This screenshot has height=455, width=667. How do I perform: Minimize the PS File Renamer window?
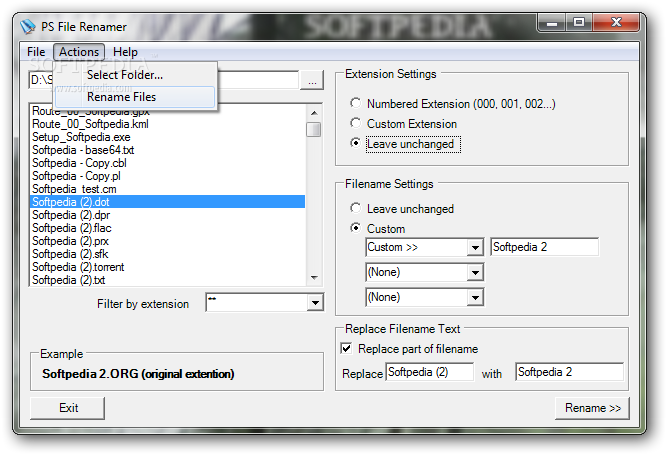552,23
